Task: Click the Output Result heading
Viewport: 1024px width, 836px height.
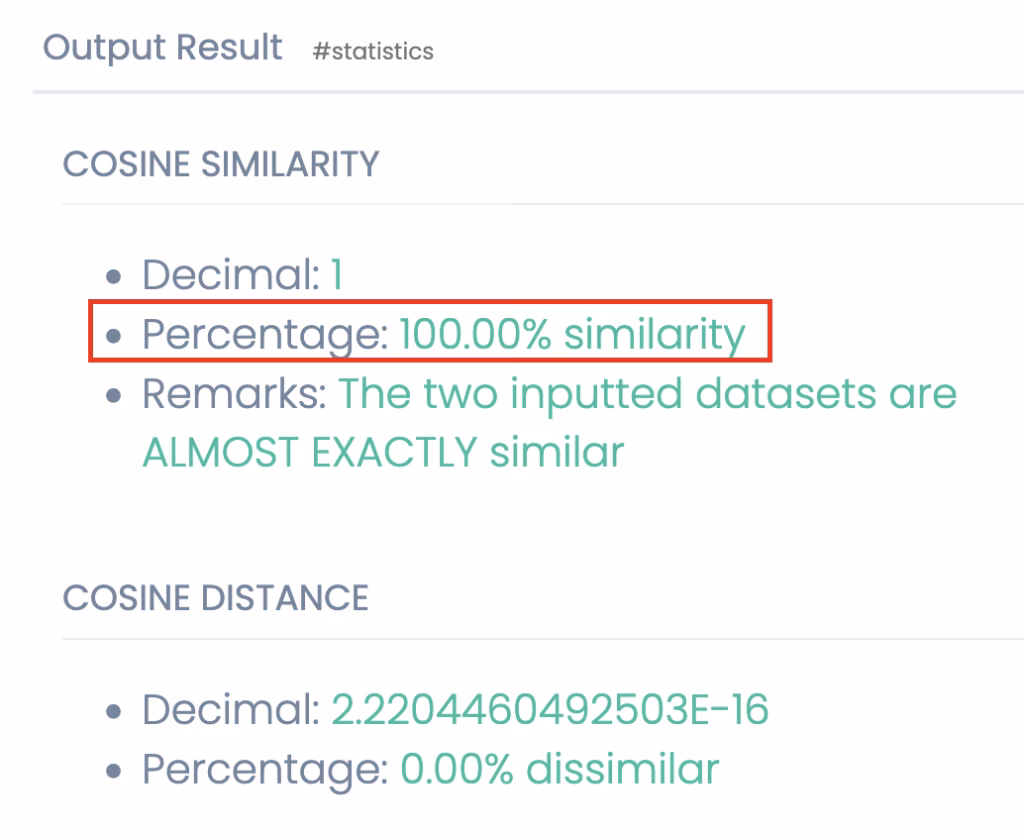Action: (162, 47)
